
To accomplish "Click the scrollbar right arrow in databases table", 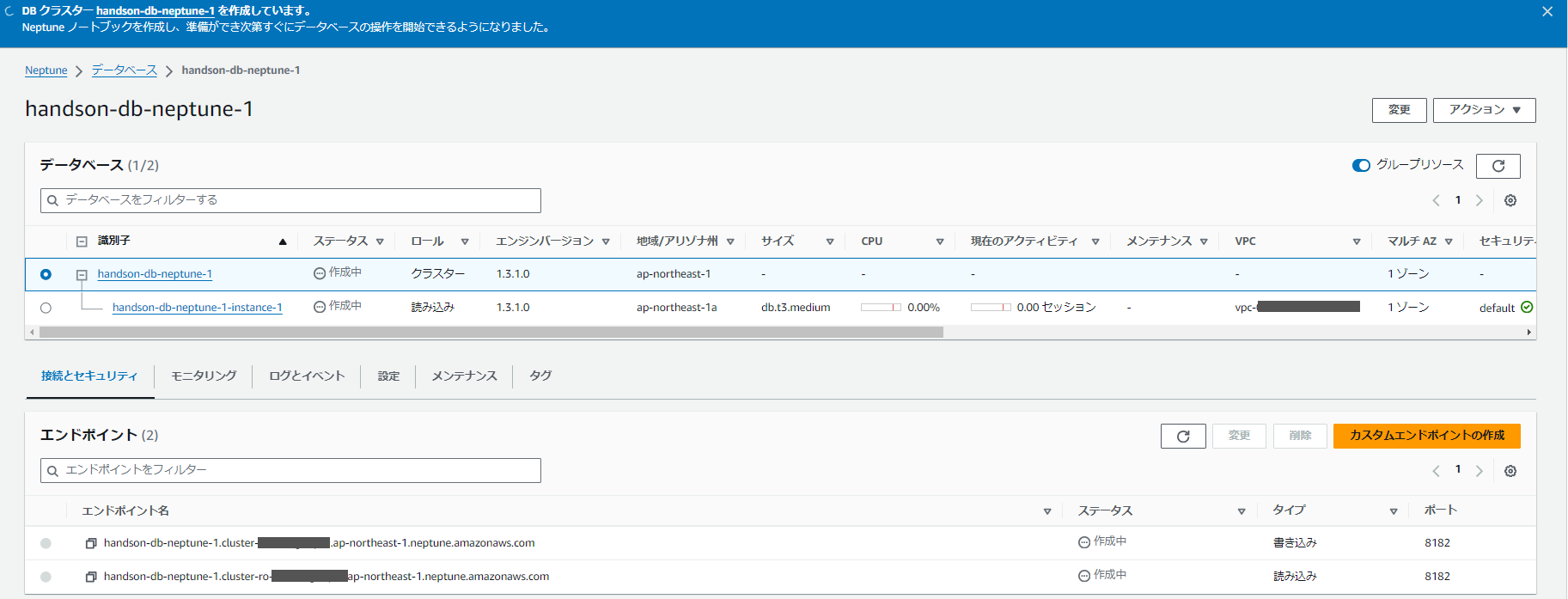I will (x=1529, y=332).
